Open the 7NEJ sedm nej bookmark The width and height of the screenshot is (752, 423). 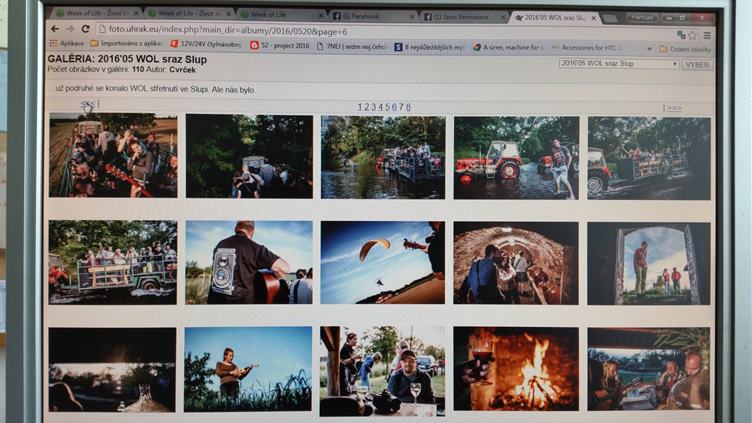coord(352,46)
